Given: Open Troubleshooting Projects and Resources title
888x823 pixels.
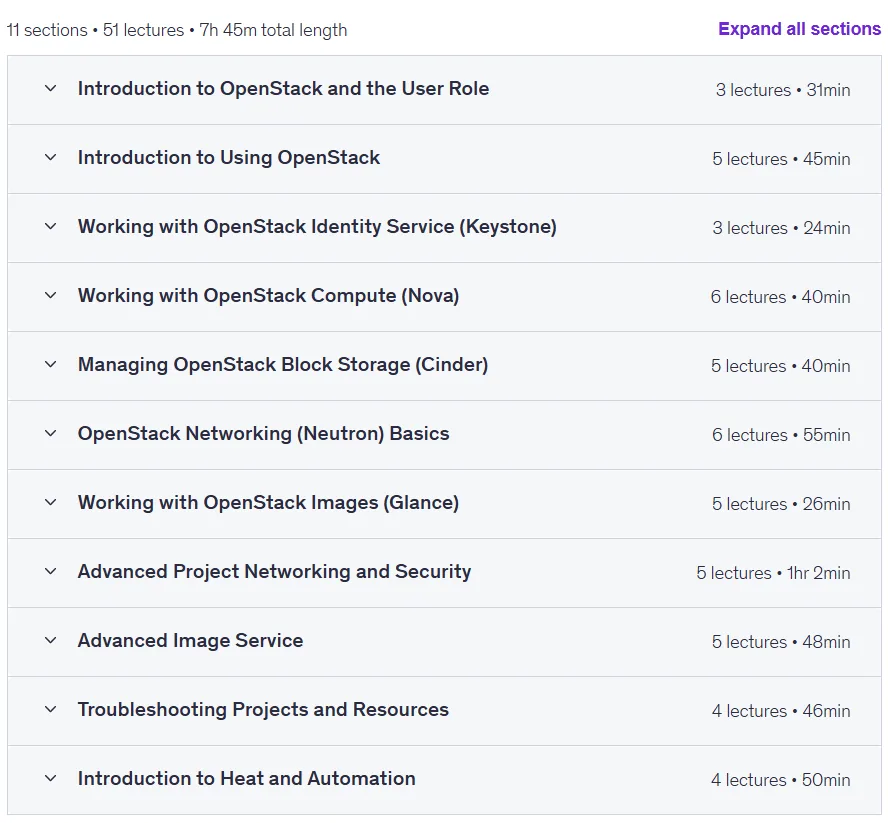Looking at the screenshot, I should click(x=263, y=709).
